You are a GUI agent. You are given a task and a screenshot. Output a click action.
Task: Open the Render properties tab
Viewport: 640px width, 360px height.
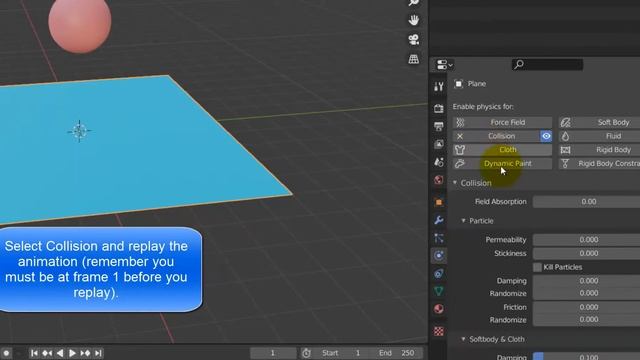[x=439, y=108]
